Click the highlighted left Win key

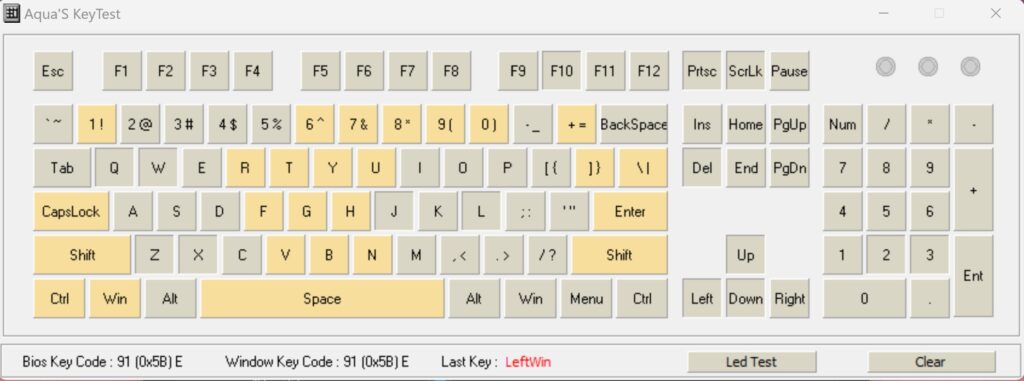pos(115,299)
